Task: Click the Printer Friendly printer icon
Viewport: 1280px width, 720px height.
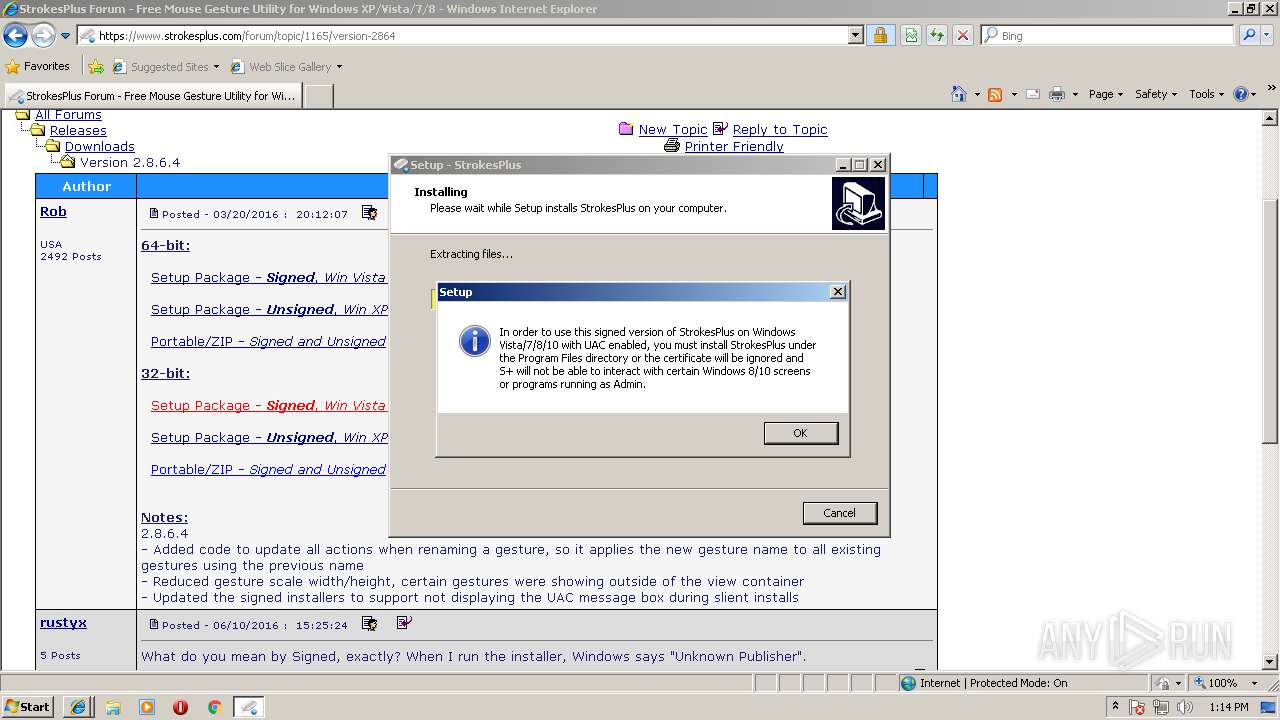Action: [x=672, y=146]
